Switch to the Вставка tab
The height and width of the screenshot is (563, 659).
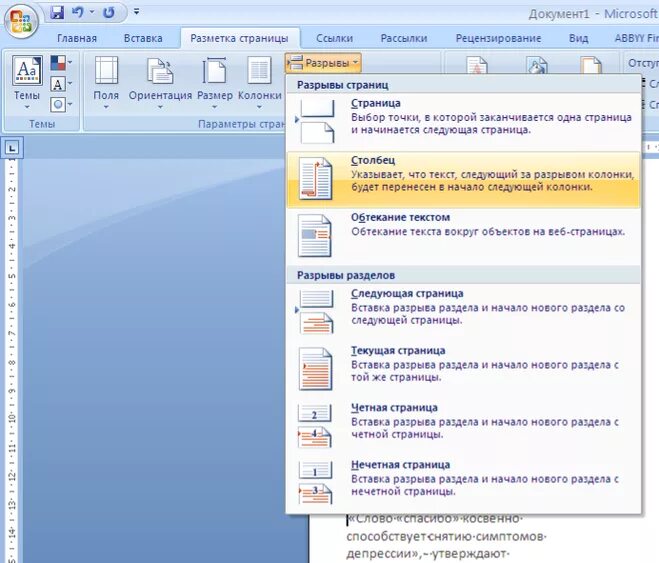(143, 38)
